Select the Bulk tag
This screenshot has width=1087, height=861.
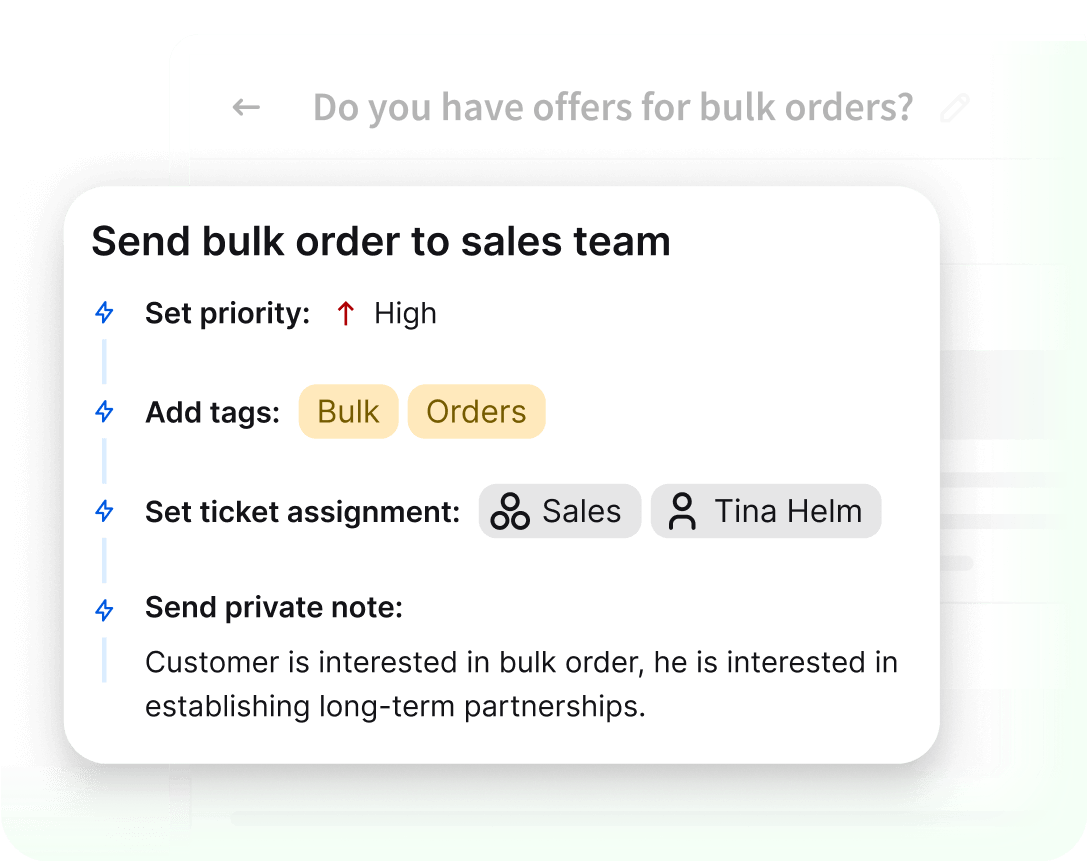point(348,411)
